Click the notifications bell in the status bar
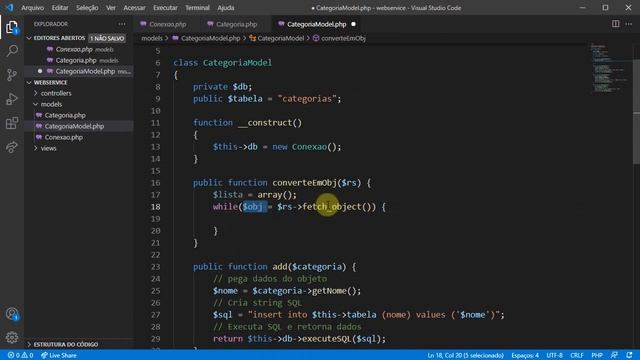Screen dimensions: 640x360 (629, 356)
